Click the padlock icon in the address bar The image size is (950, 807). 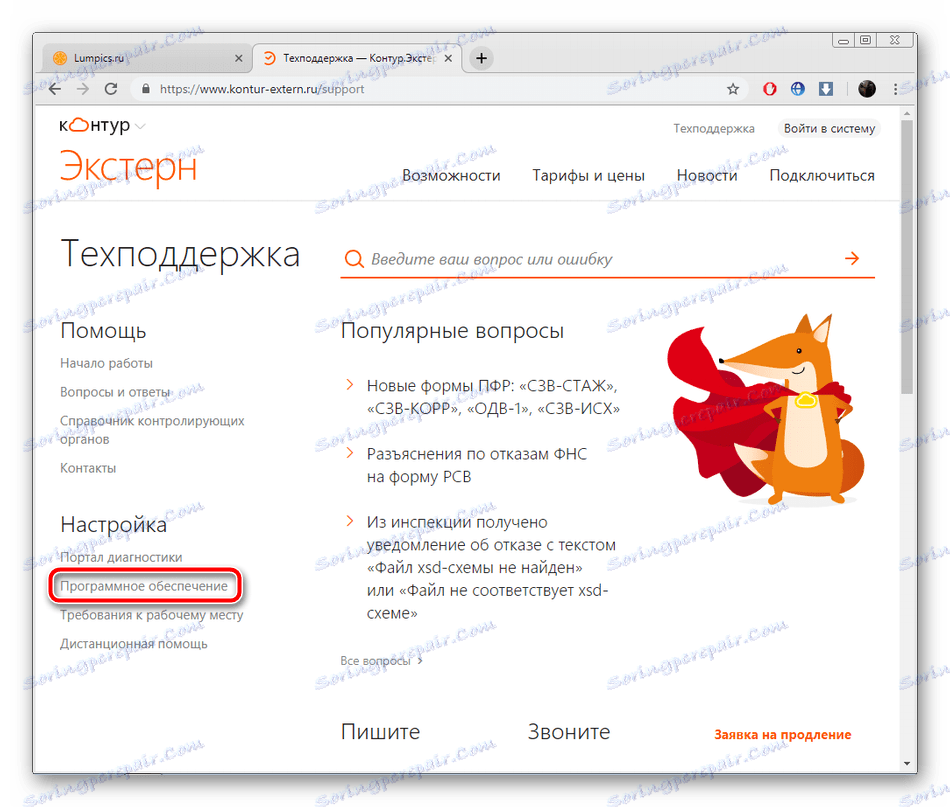tap(146, 88)
